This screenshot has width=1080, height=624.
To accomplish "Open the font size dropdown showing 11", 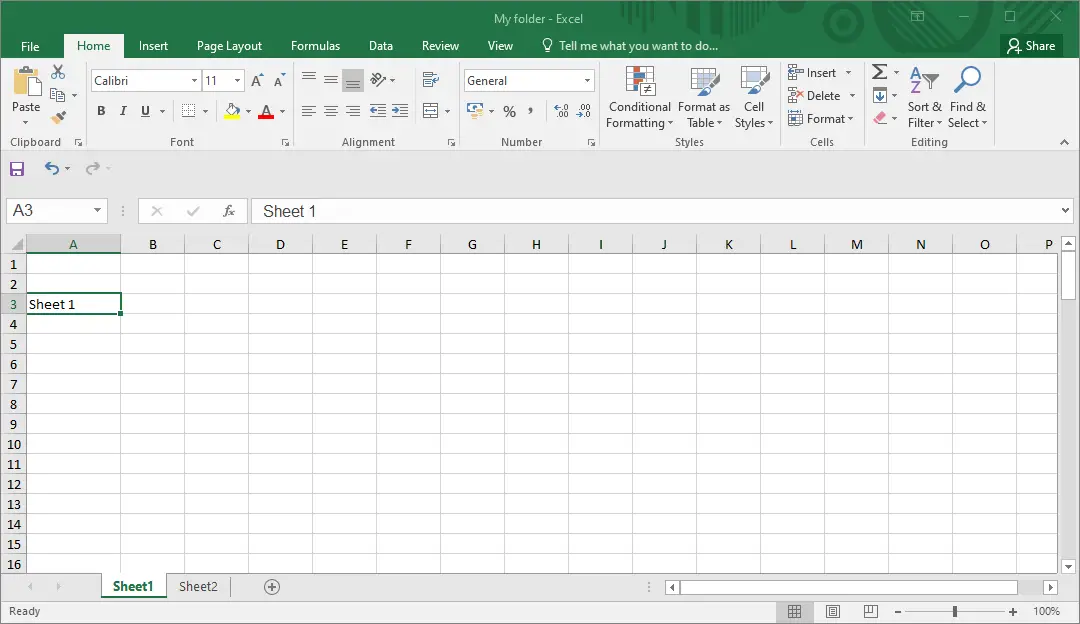I will click(x=237, y=81).
